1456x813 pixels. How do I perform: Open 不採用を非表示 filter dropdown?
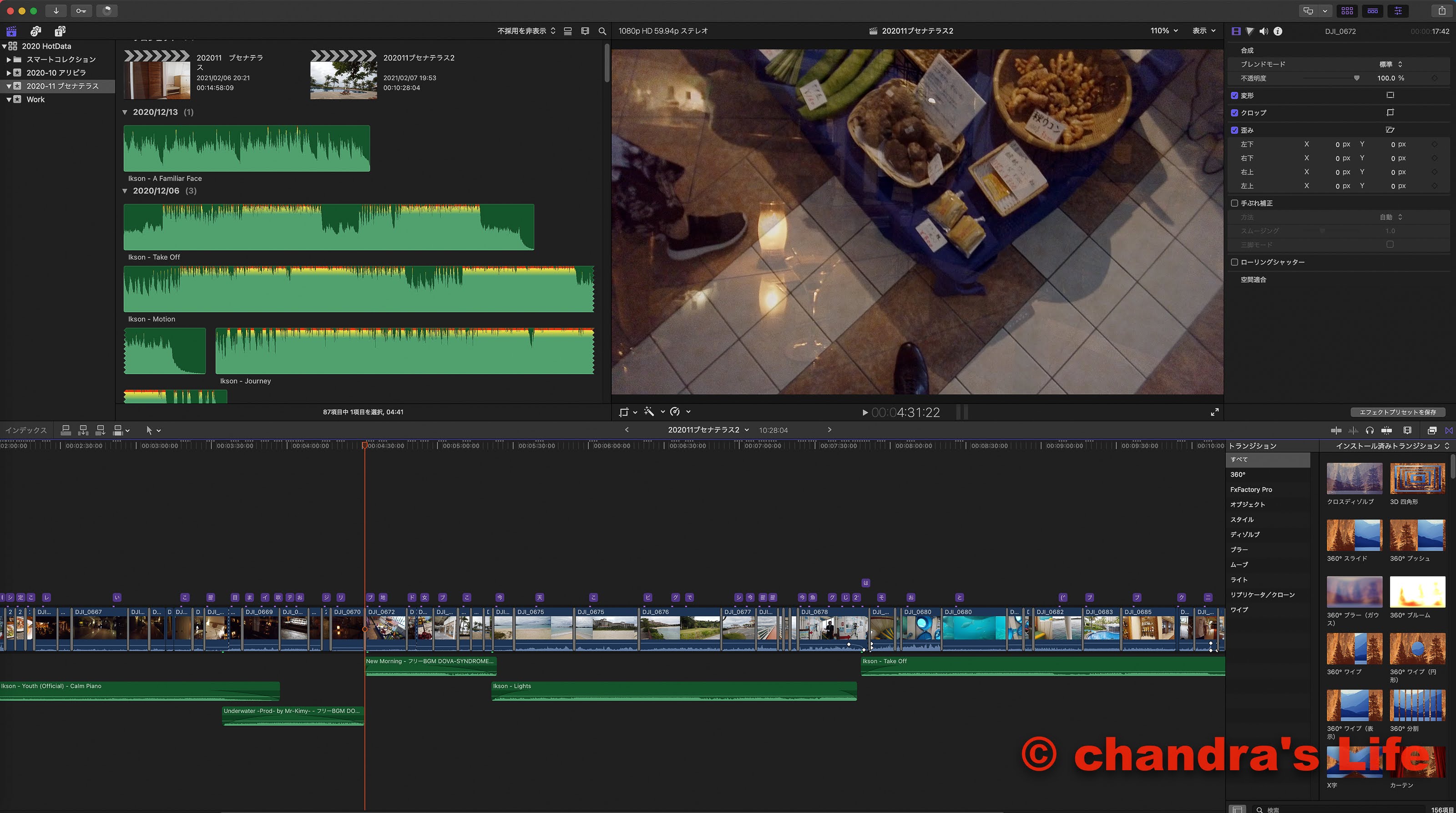(x=526, y=31)
